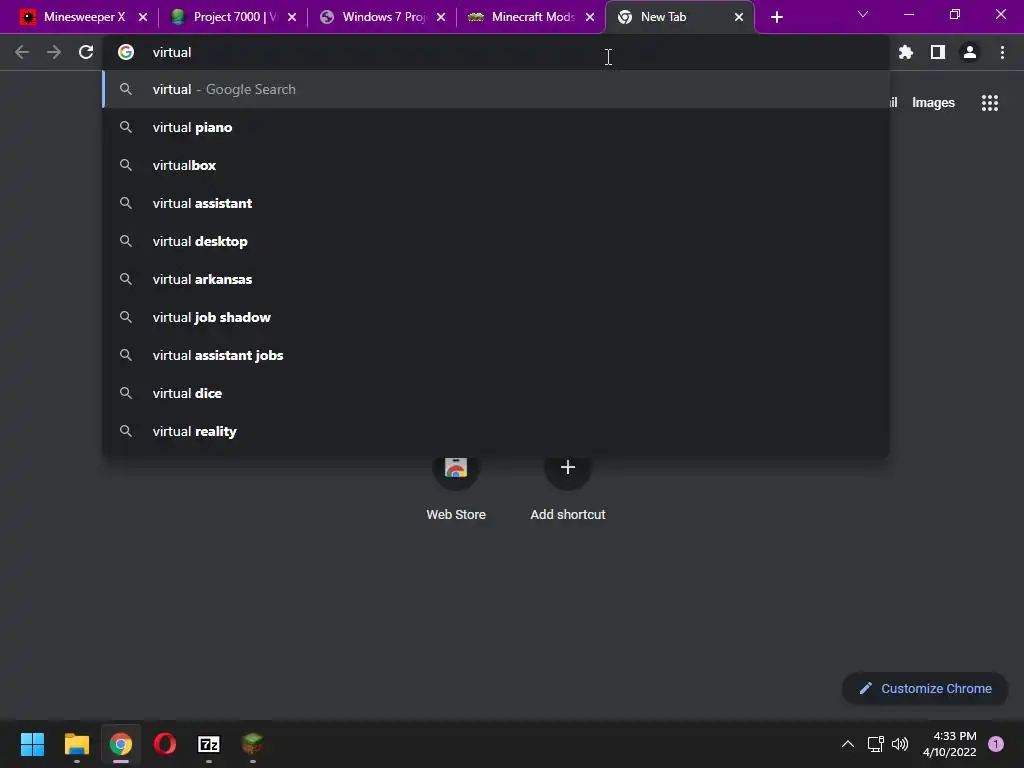
Task: Click the Web Store shortcut icon
Action: point(456,468)
